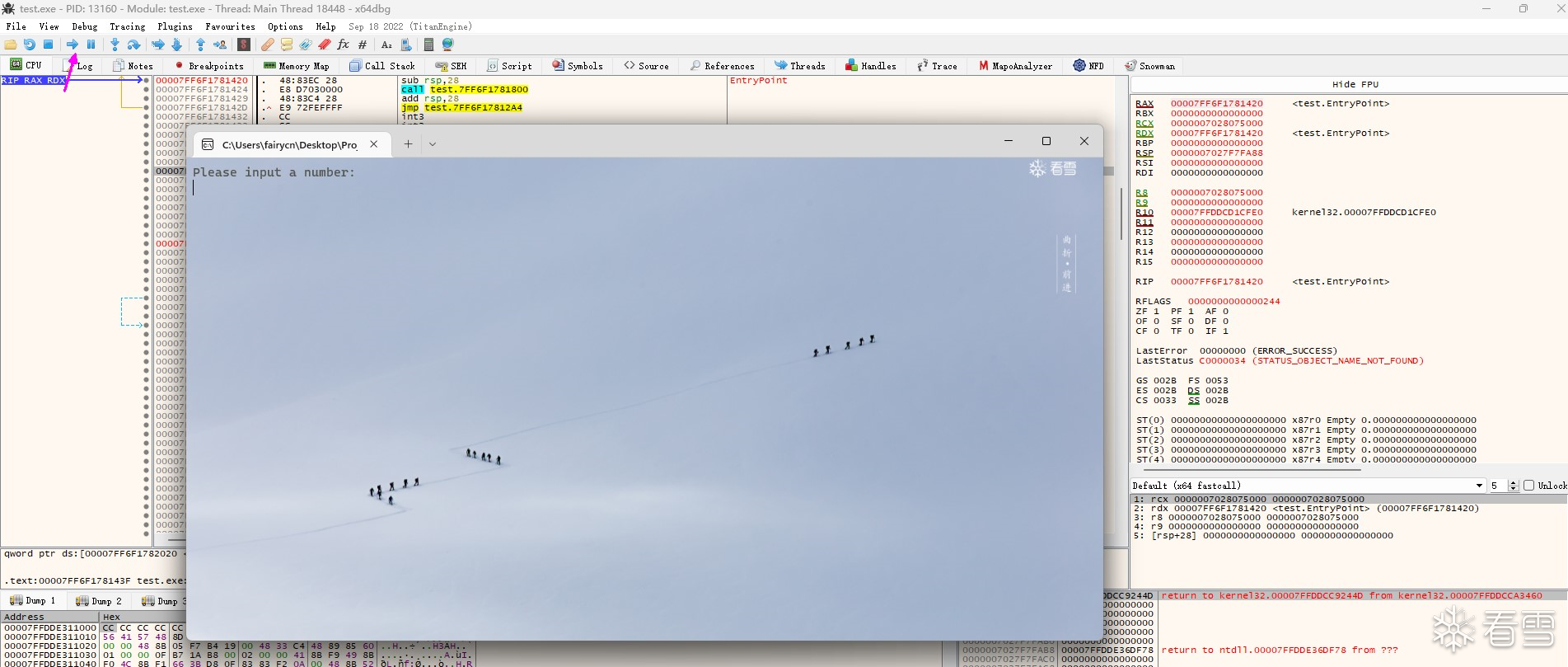Screen dimensions: 1568x667
Task: Open the Patches bandage icon
Action: tap(268, 45)
